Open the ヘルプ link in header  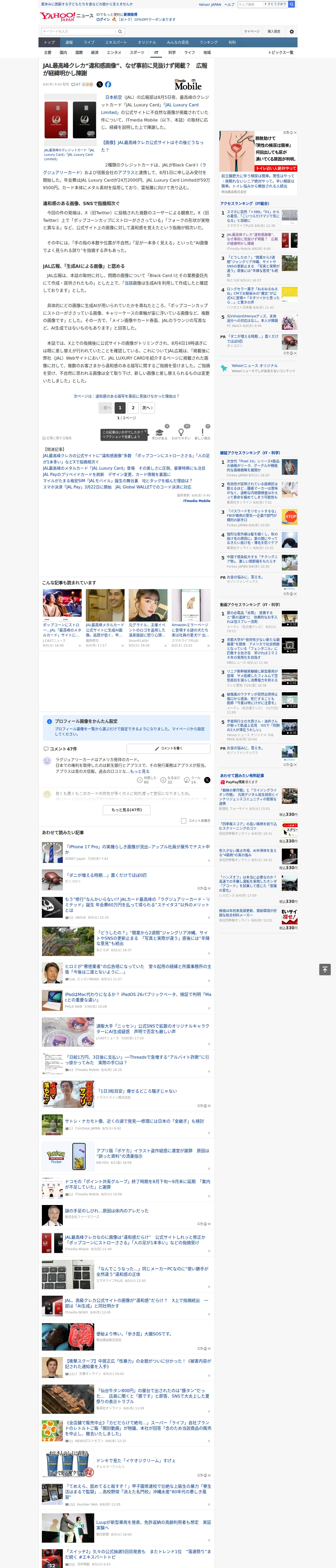229,4
